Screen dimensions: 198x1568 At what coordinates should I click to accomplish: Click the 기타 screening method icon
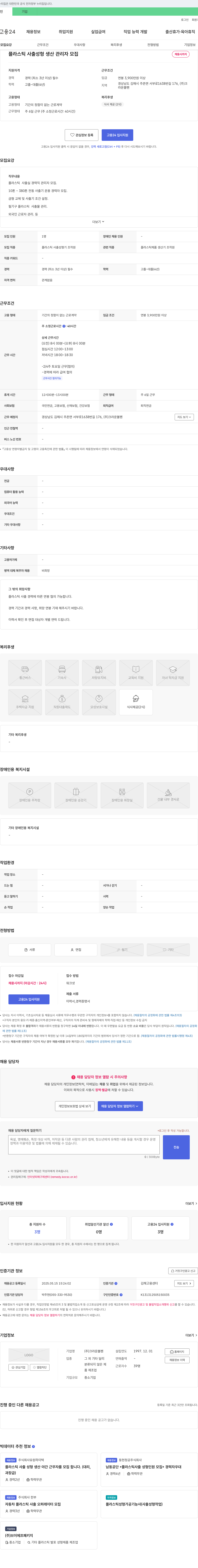(168, 950)
